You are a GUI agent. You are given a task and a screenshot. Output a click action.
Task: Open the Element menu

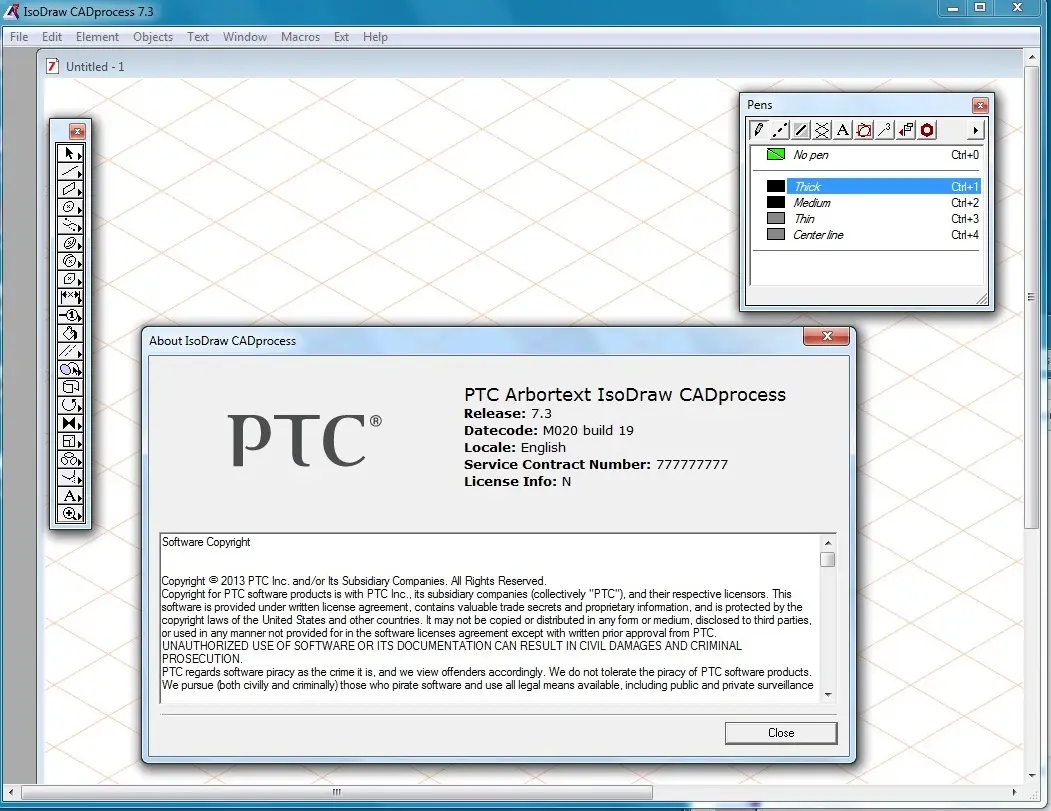pos(97,37)
